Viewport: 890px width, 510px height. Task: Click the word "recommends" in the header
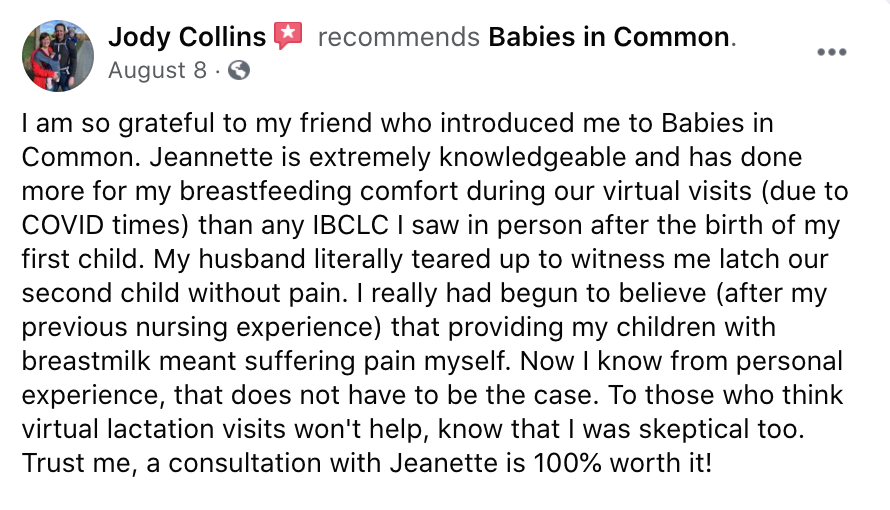(x=398, y=37)
